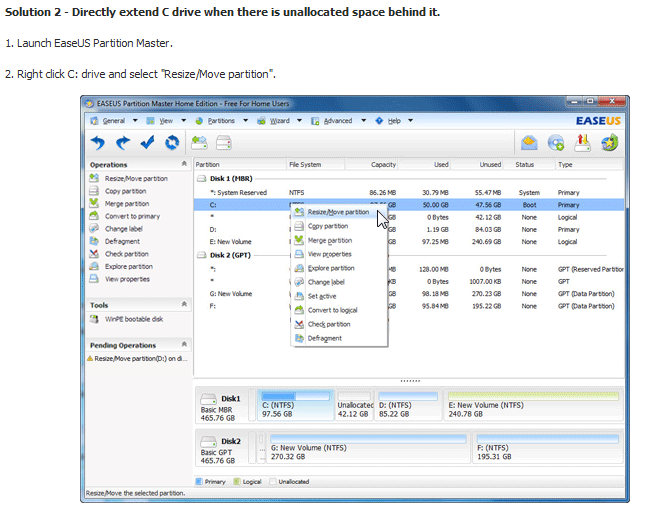
Task: Select the System Reserved partition row
Action: tap(409, 193)
